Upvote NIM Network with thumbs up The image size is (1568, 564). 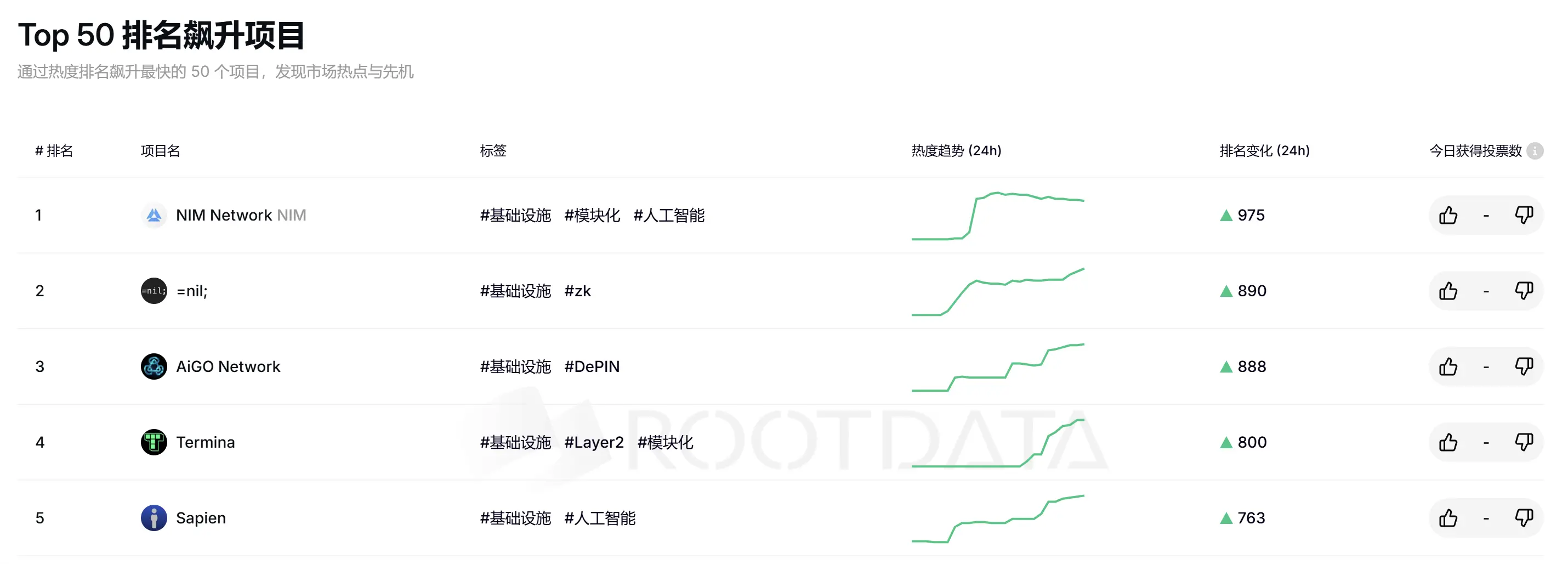pyautogui.click(x=1448, y=215)
